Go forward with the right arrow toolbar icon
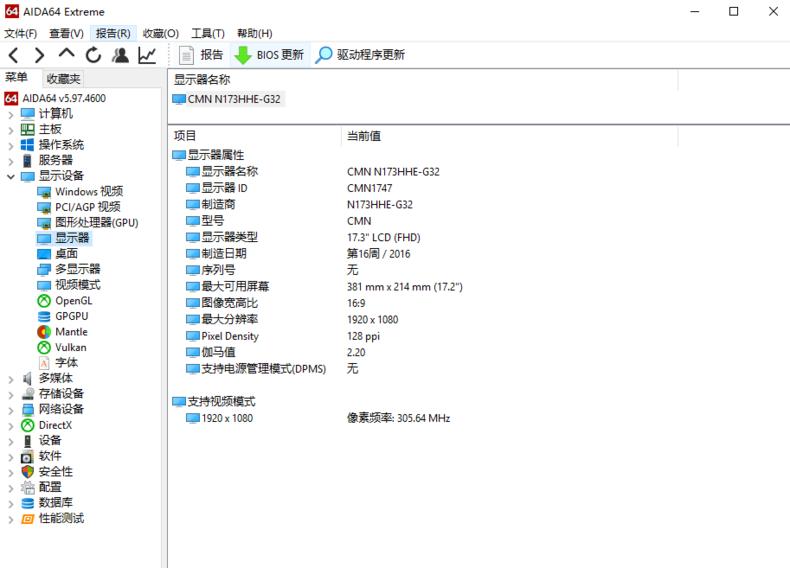This screenshot has width=790, height=568. 39,55
